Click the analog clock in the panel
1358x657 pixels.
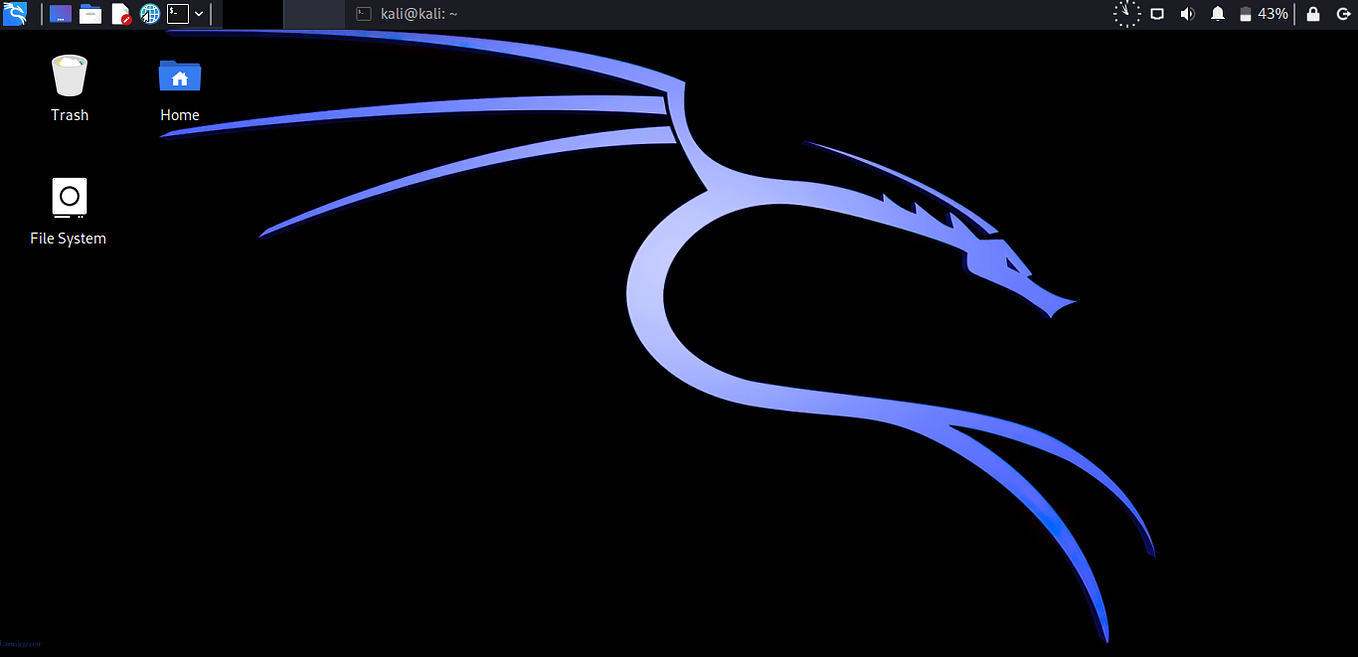[x=1127, y=14]
